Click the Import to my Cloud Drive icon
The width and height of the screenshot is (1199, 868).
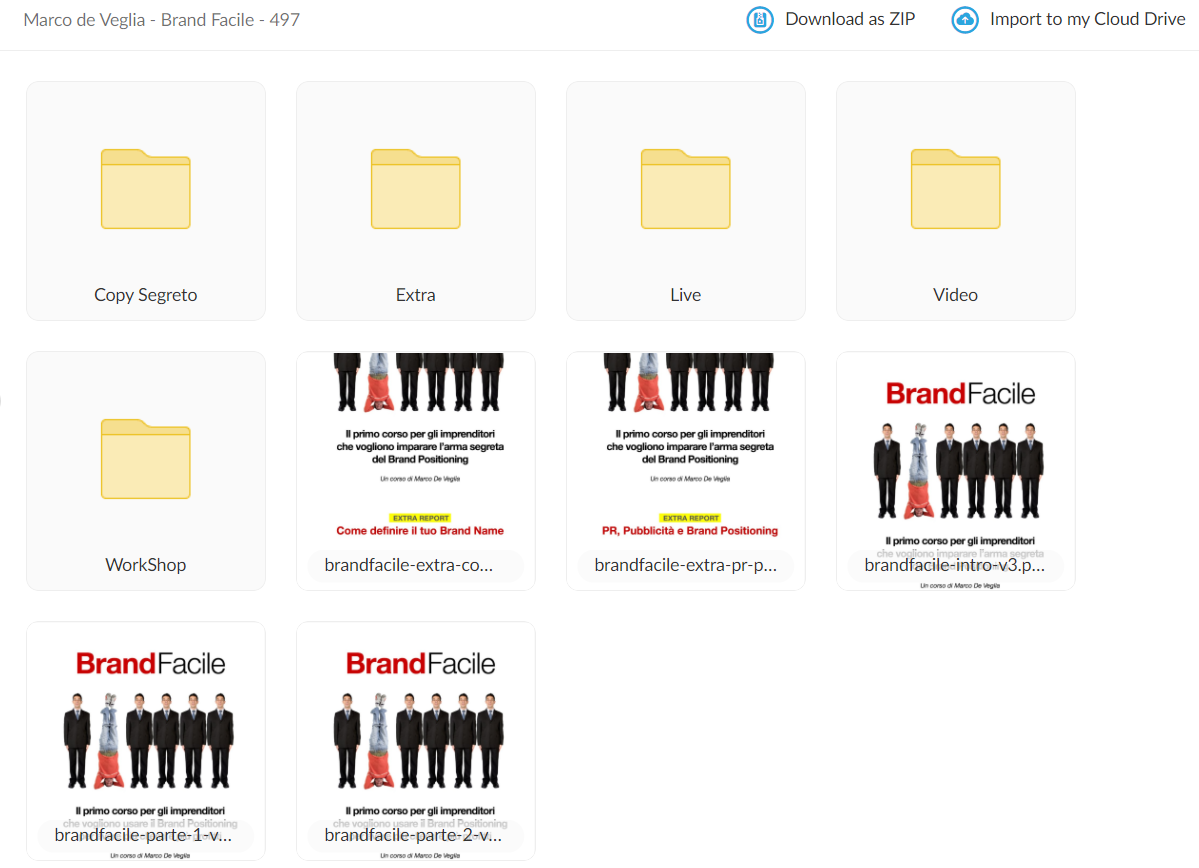click(964, 20)
